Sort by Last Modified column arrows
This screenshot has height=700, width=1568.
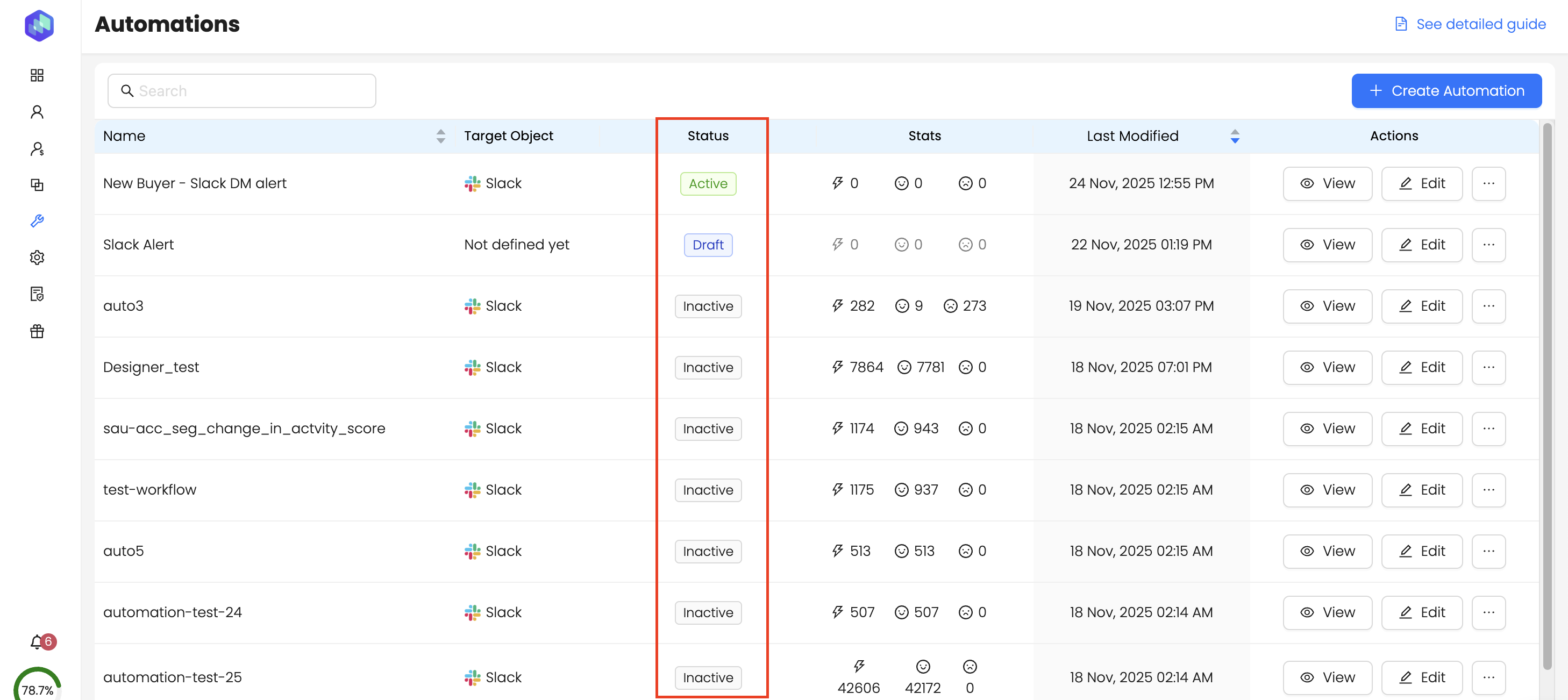1235,135
